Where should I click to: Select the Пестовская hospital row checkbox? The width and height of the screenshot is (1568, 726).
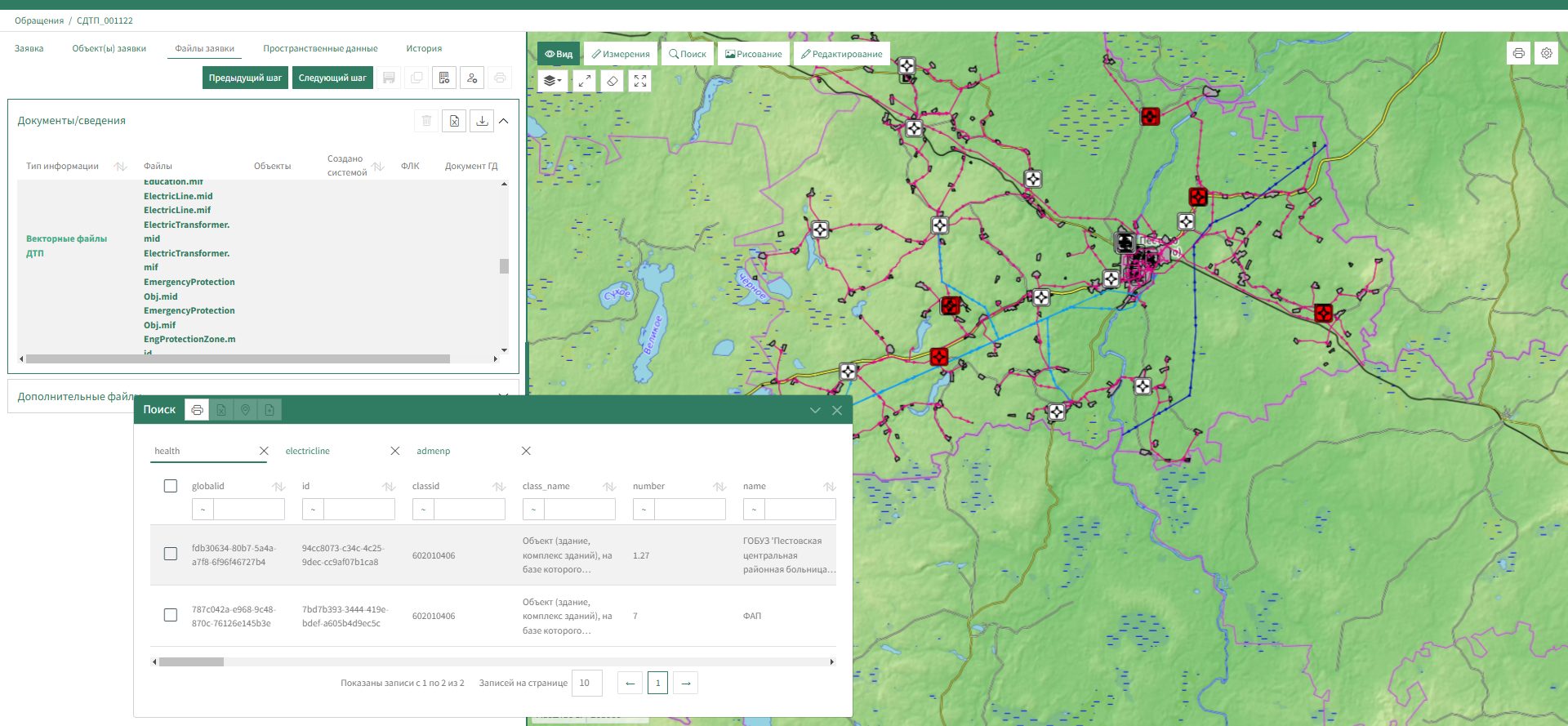tap(171, 554)
